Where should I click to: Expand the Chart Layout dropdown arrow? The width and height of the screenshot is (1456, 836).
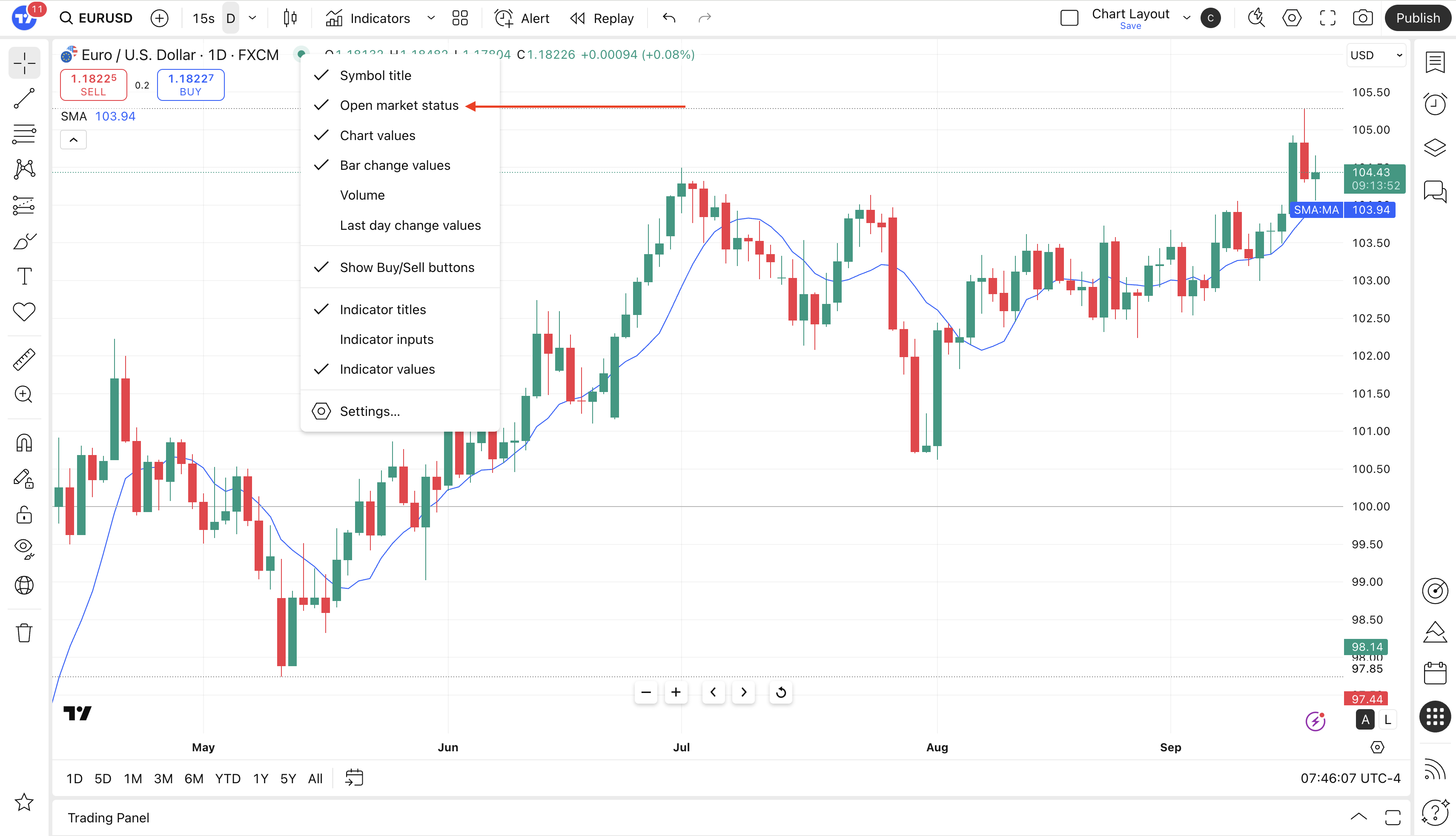click(1187, 18)
